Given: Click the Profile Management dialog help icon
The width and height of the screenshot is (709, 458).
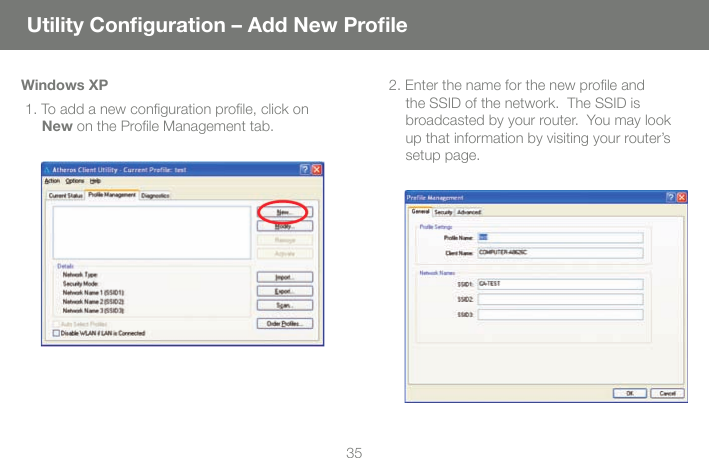Looking at the screenshot, I should point(671,197).
